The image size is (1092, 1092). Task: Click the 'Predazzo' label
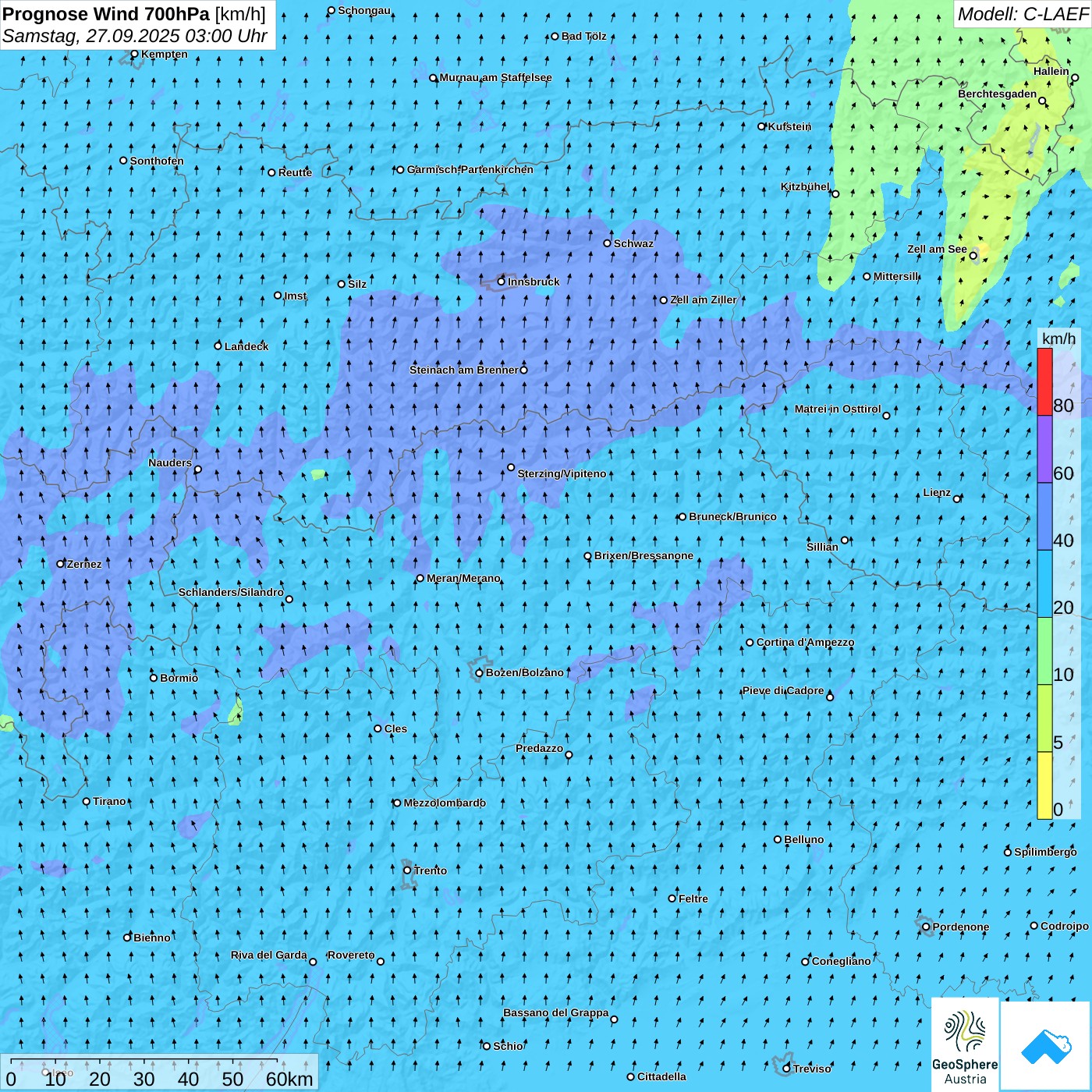pos(539,748)
